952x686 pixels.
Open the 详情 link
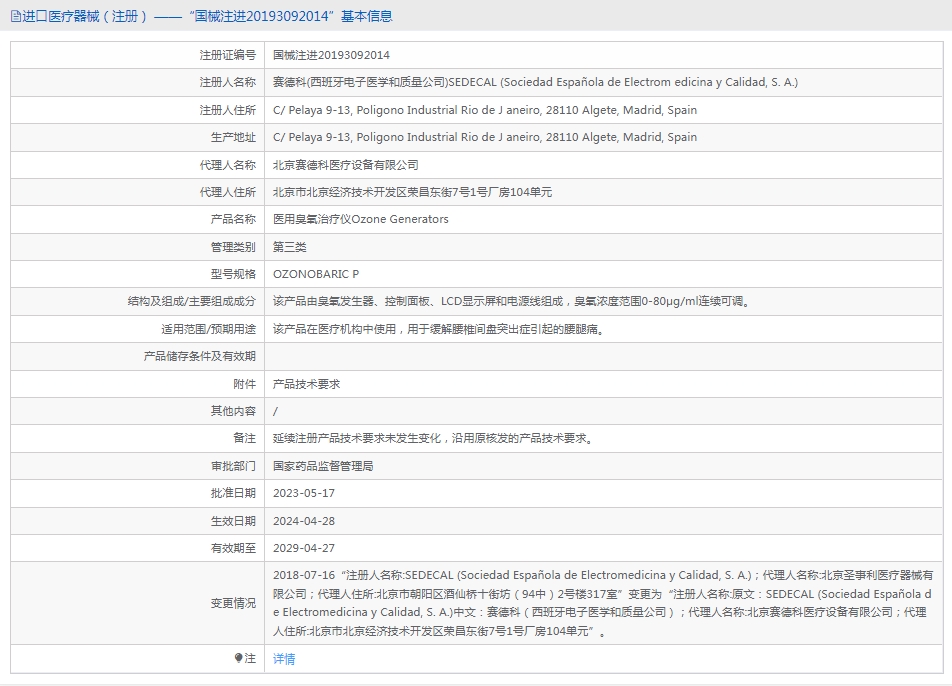[x=284, y=659]
